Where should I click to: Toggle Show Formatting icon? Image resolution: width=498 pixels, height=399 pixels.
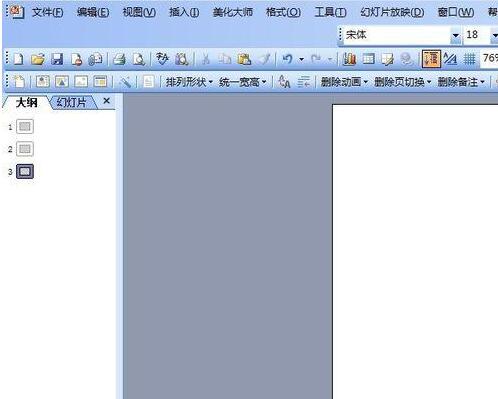click(x=450, y=60)
